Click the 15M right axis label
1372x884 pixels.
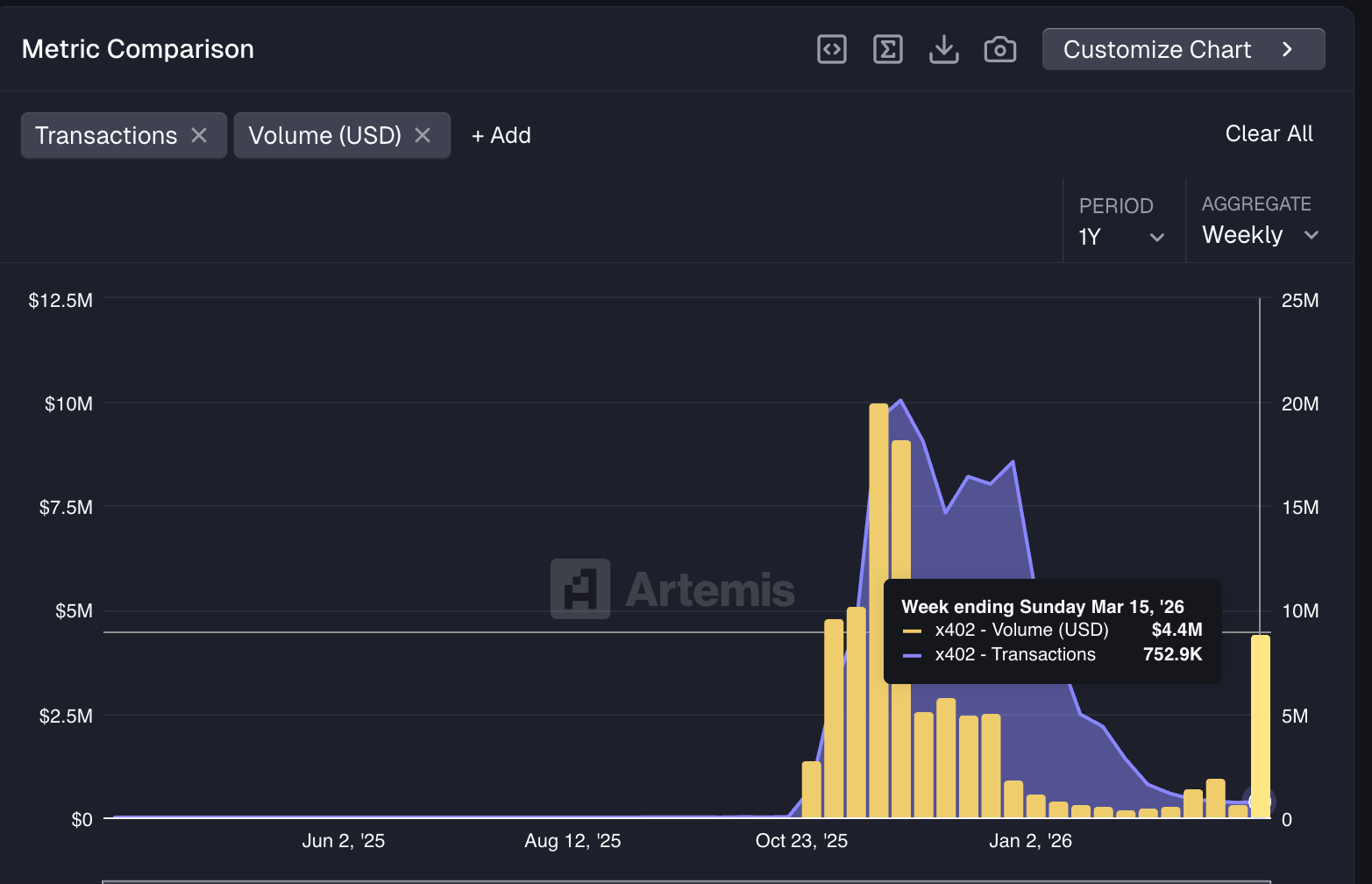[1300, 507]
